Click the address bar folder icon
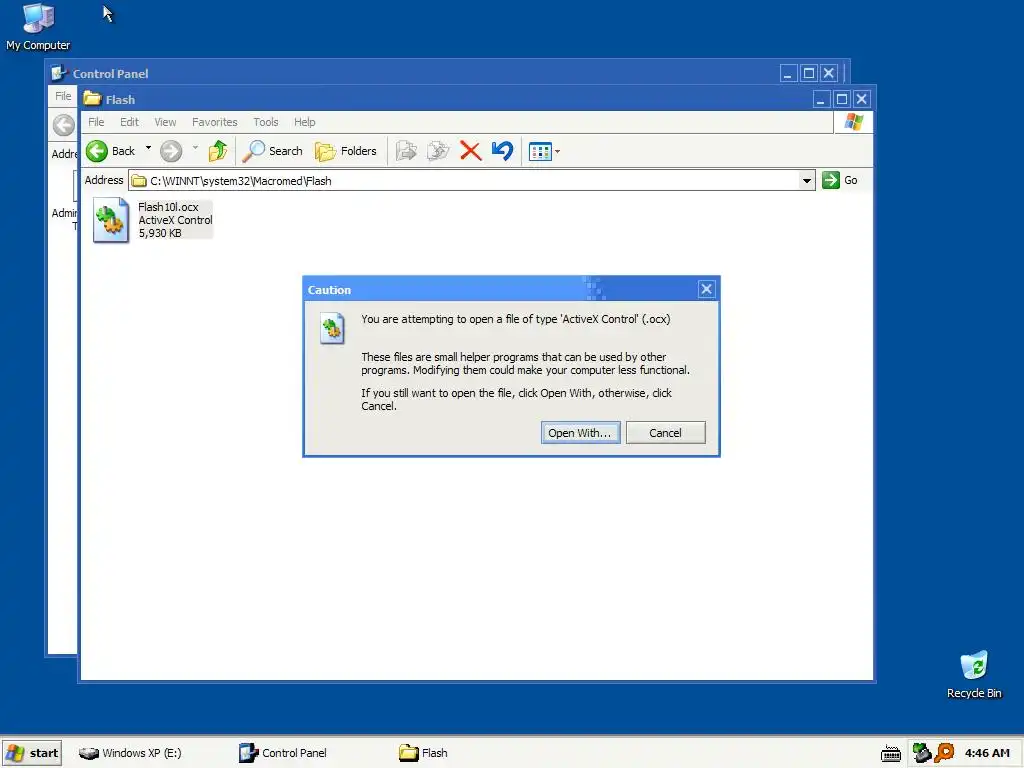The image size is (1024, 768). click(139, 181)
